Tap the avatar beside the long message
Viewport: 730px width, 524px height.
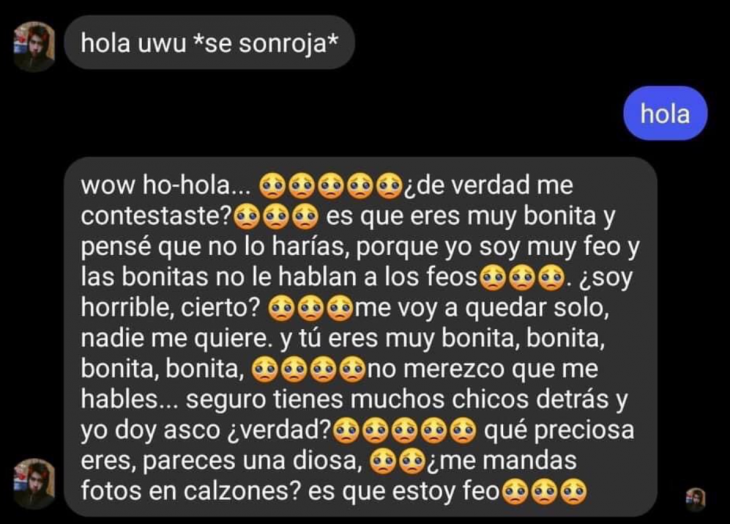34,484
